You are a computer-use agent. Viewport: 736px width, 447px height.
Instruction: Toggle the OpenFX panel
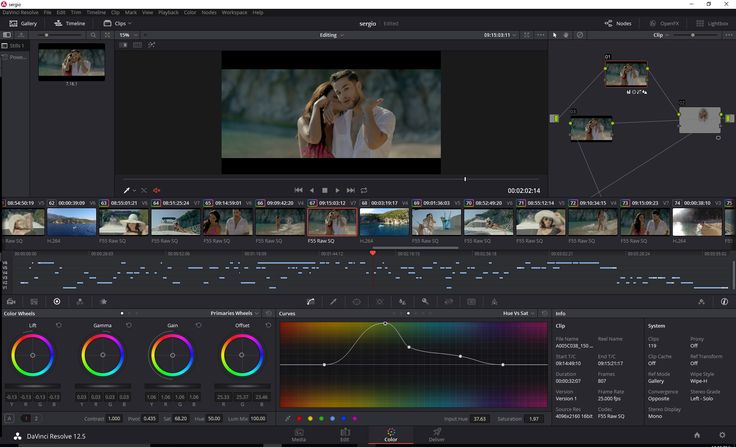point(665,23)
